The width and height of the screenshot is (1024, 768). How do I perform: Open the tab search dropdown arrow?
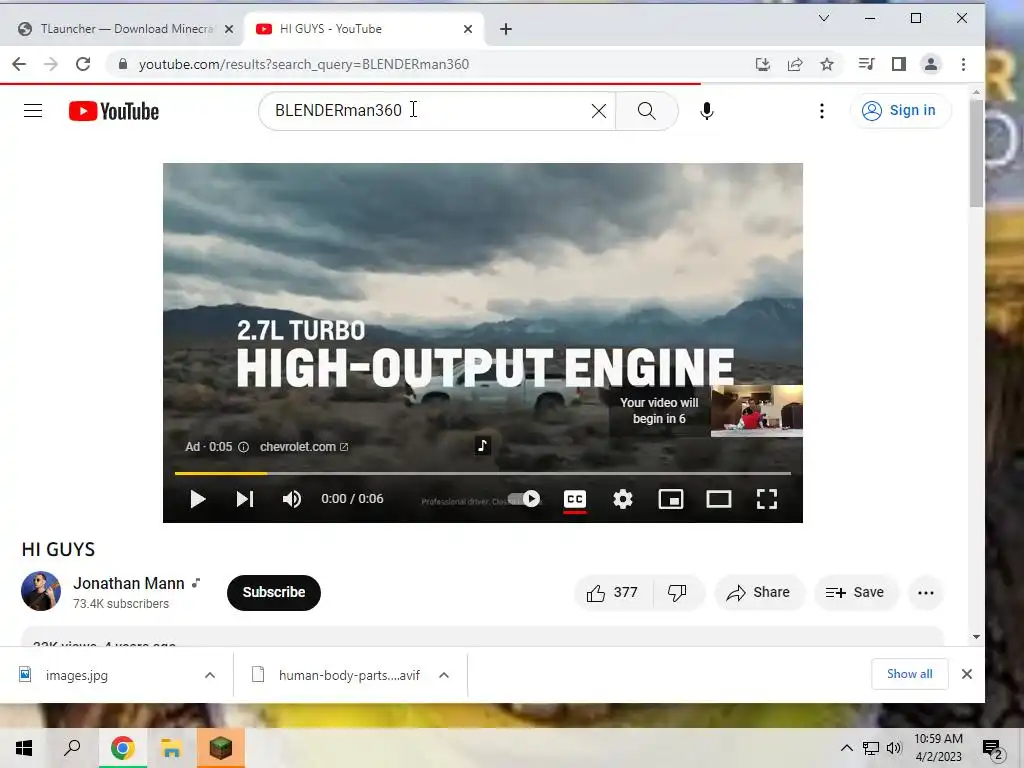pyautogui.click(x=824, y=18)
